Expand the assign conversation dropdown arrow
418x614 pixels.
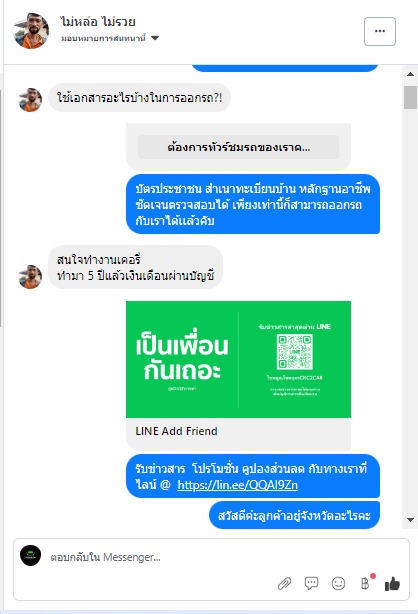[155, 38]
